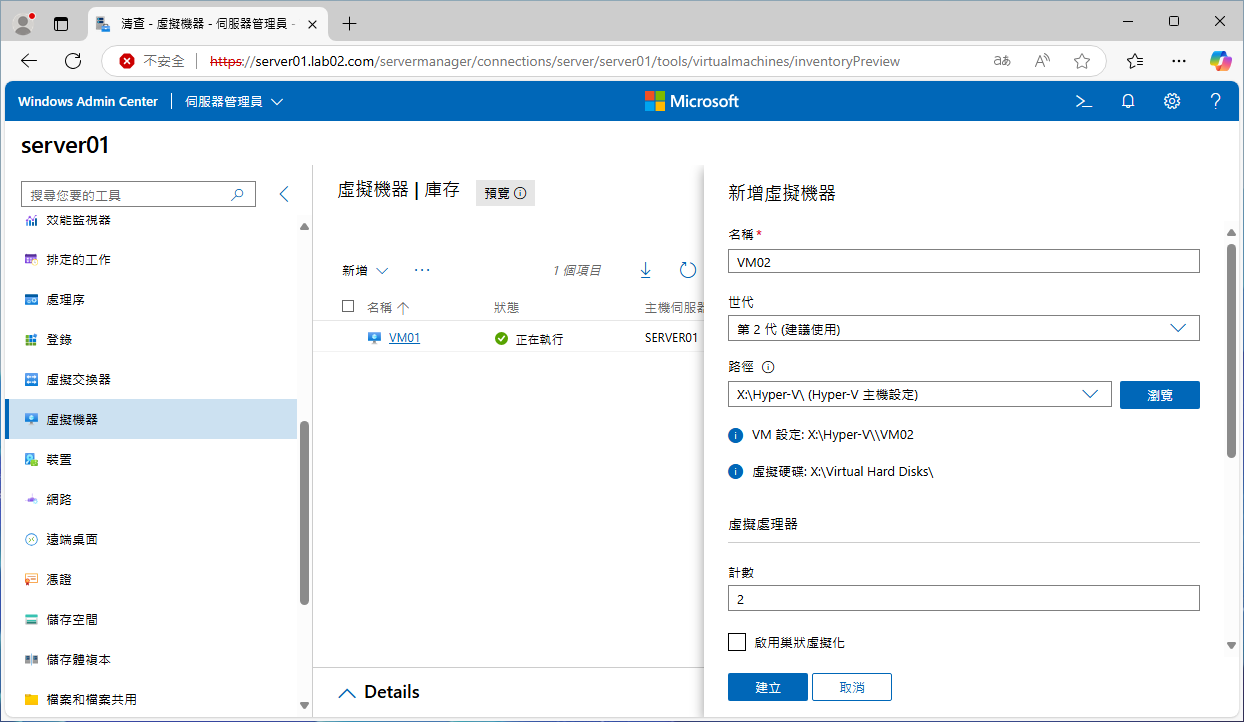Open 效能監視器 tool in sidebar

[x=152, y=220]
